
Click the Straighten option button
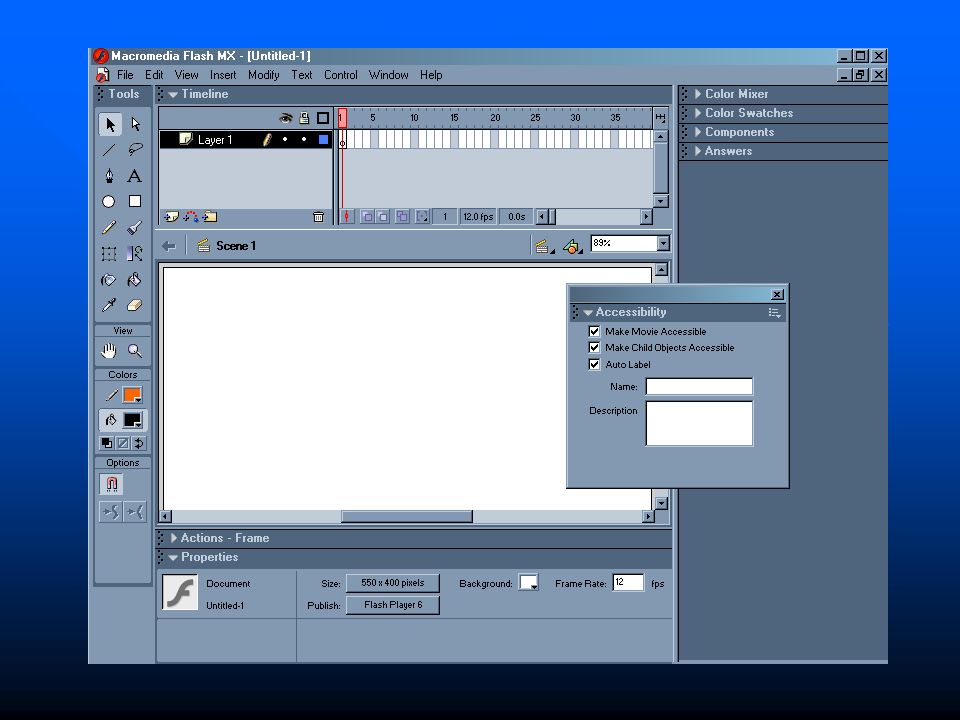(135, 512)
